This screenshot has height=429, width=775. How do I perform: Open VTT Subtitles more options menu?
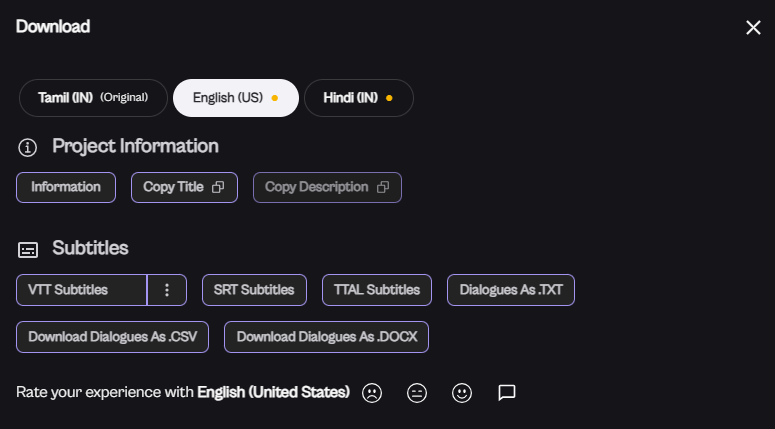167,290
